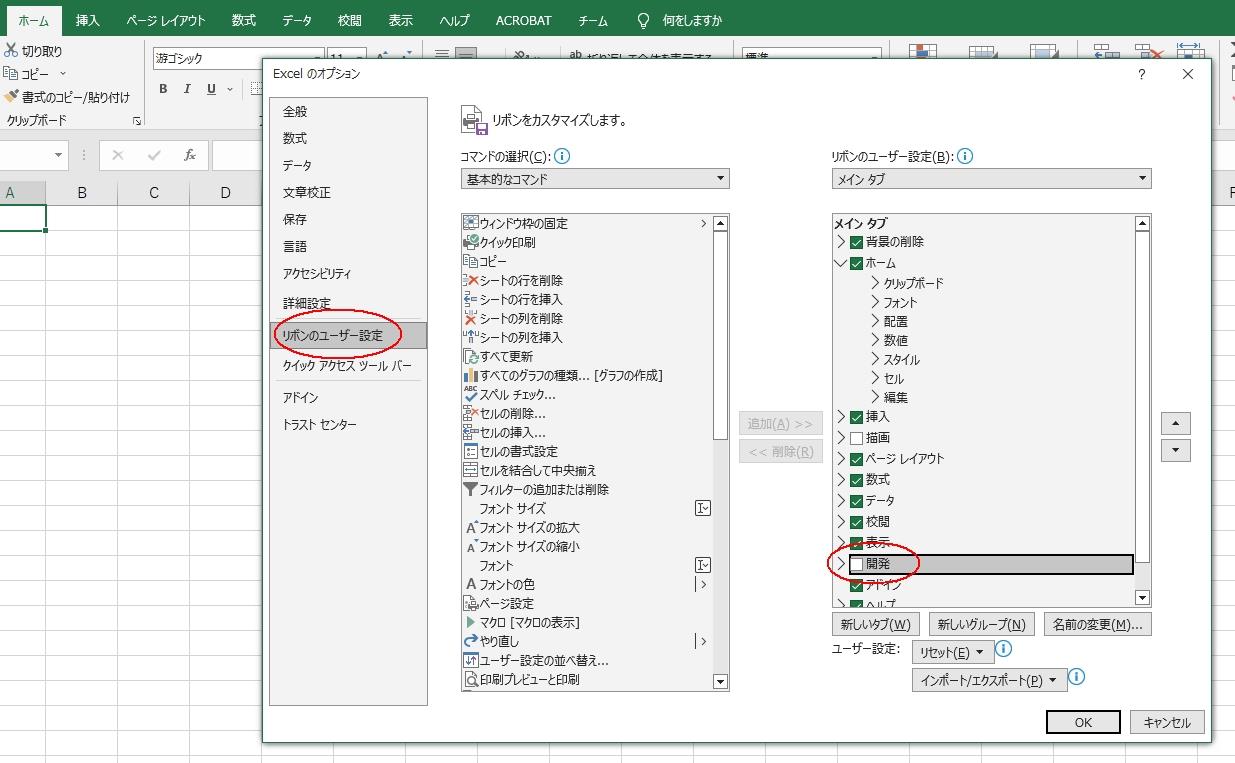Select シートの行を挿入 icon
Screen dimensions: 1235x763
coord(471,299)
